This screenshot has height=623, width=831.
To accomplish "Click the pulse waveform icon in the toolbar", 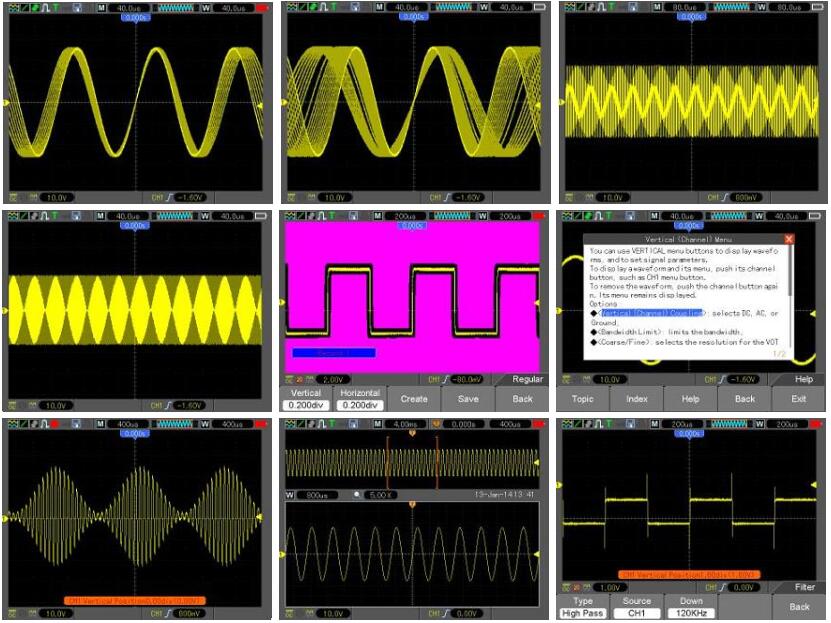I will (47, 7).
